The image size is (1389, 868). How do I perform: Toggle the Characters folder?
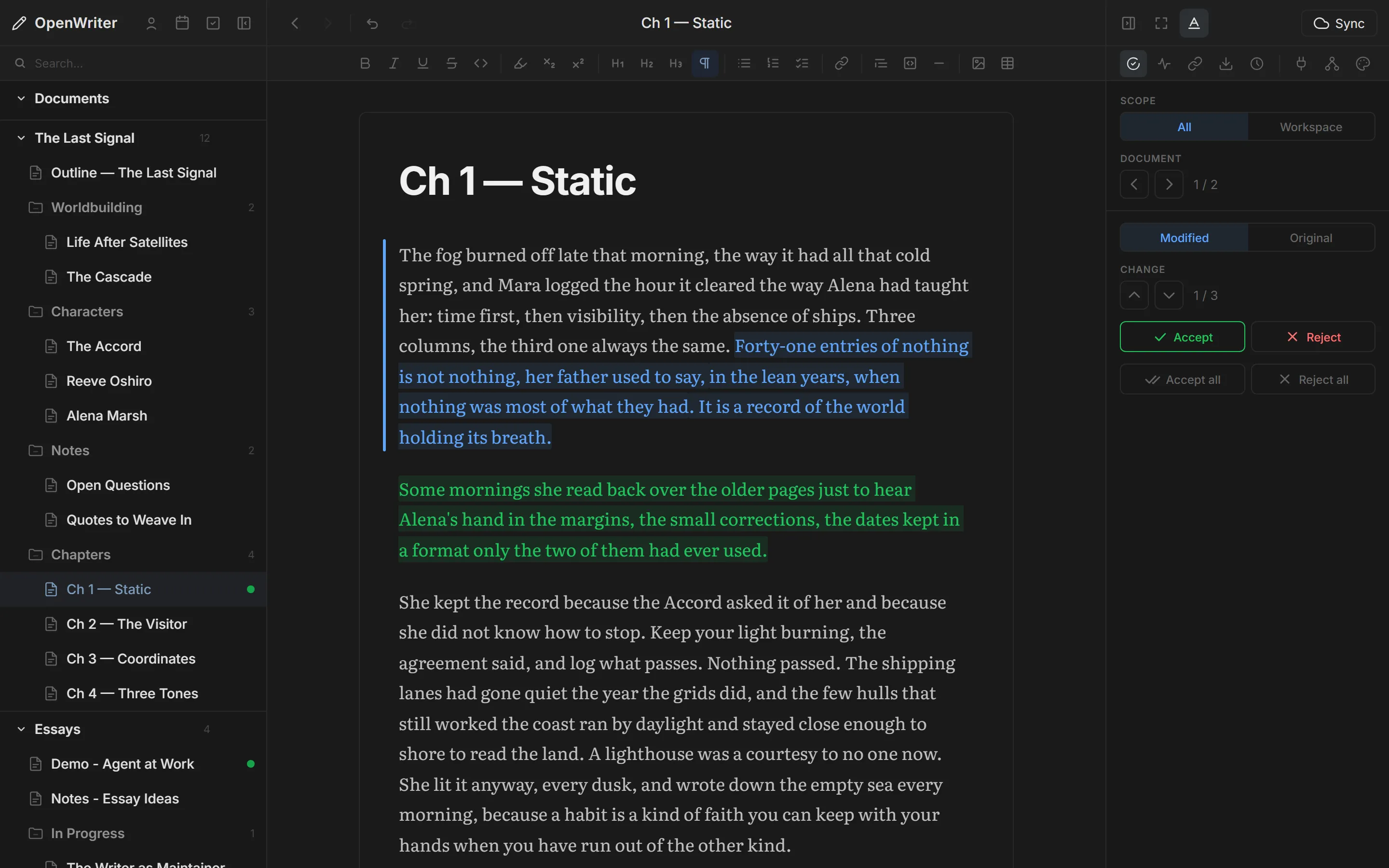(x=133, y=311)
